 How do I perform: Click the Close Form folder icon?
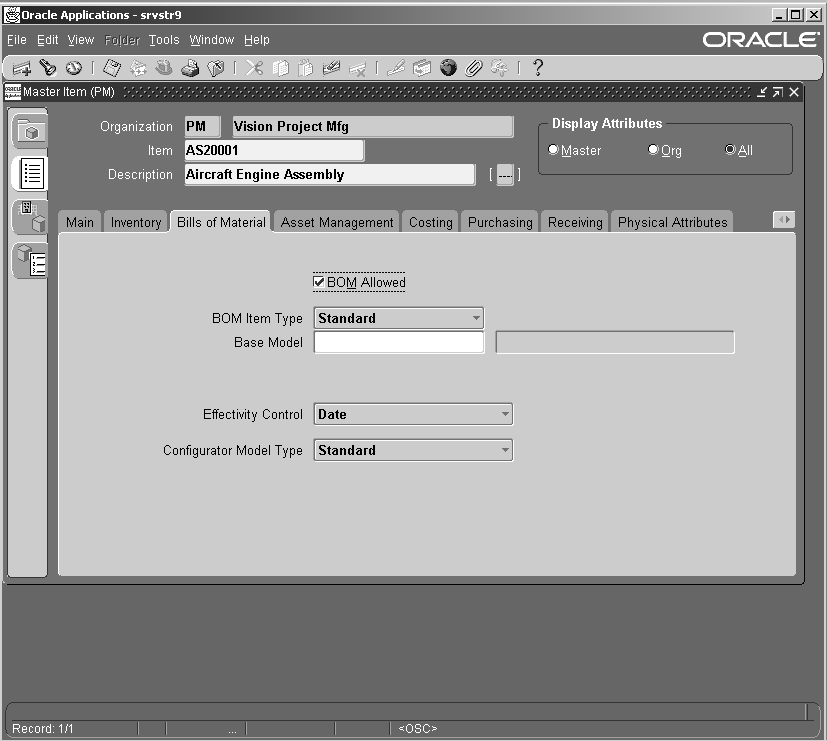(x=216, y=68)
